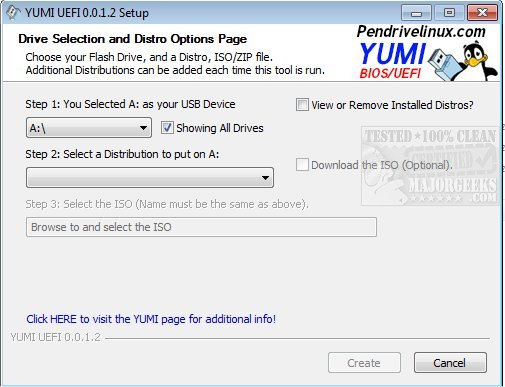This screenshot has height=387, width=505.
Task: Expand the Step 2 distribution dropdown list
Action: (150, 178)
